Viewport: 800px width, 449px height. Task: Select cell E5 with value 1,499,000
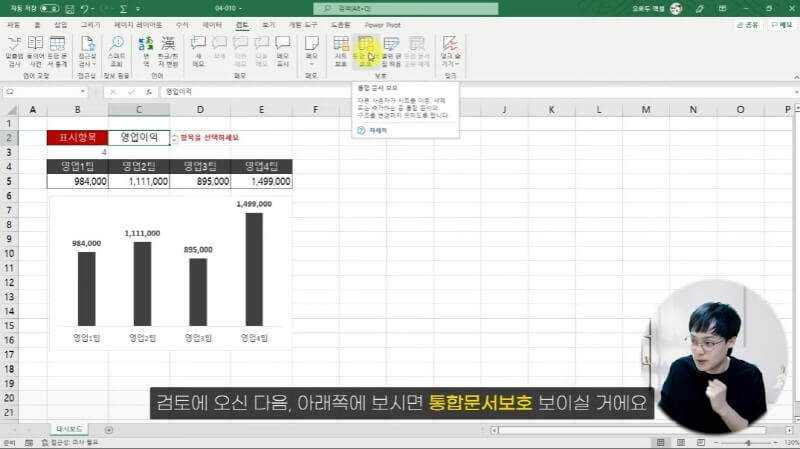tap(262, 181)
